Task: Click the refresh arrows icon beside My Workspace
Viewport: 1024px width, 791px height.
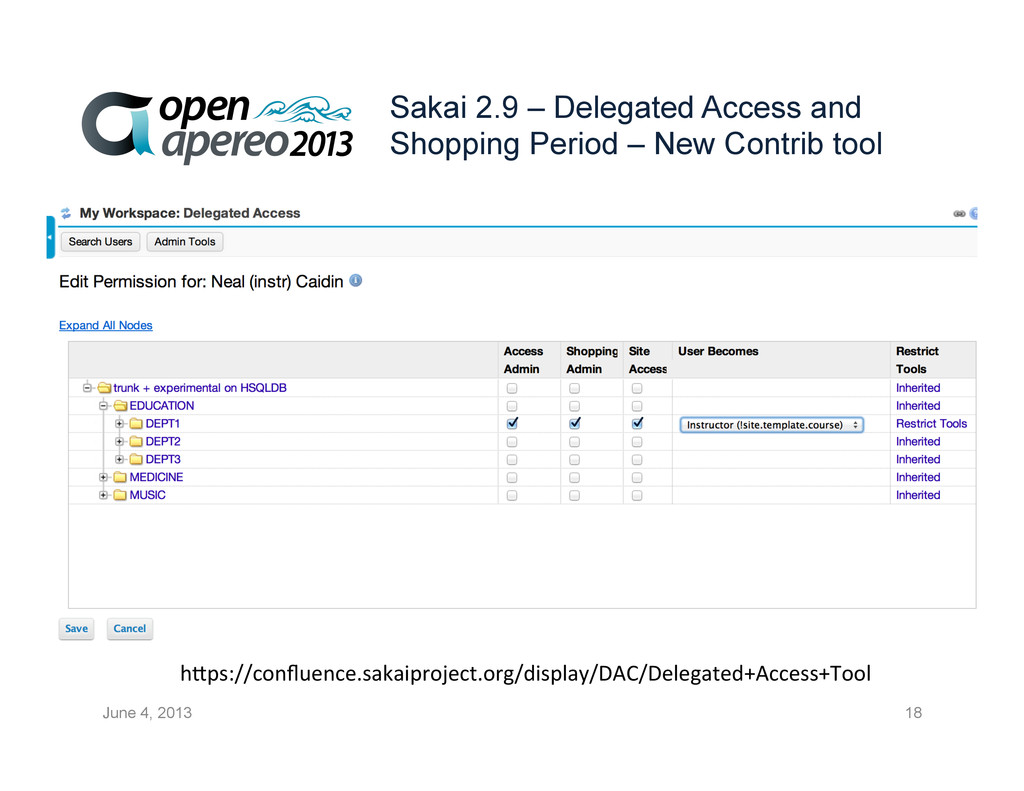Action: click(66, 213)
